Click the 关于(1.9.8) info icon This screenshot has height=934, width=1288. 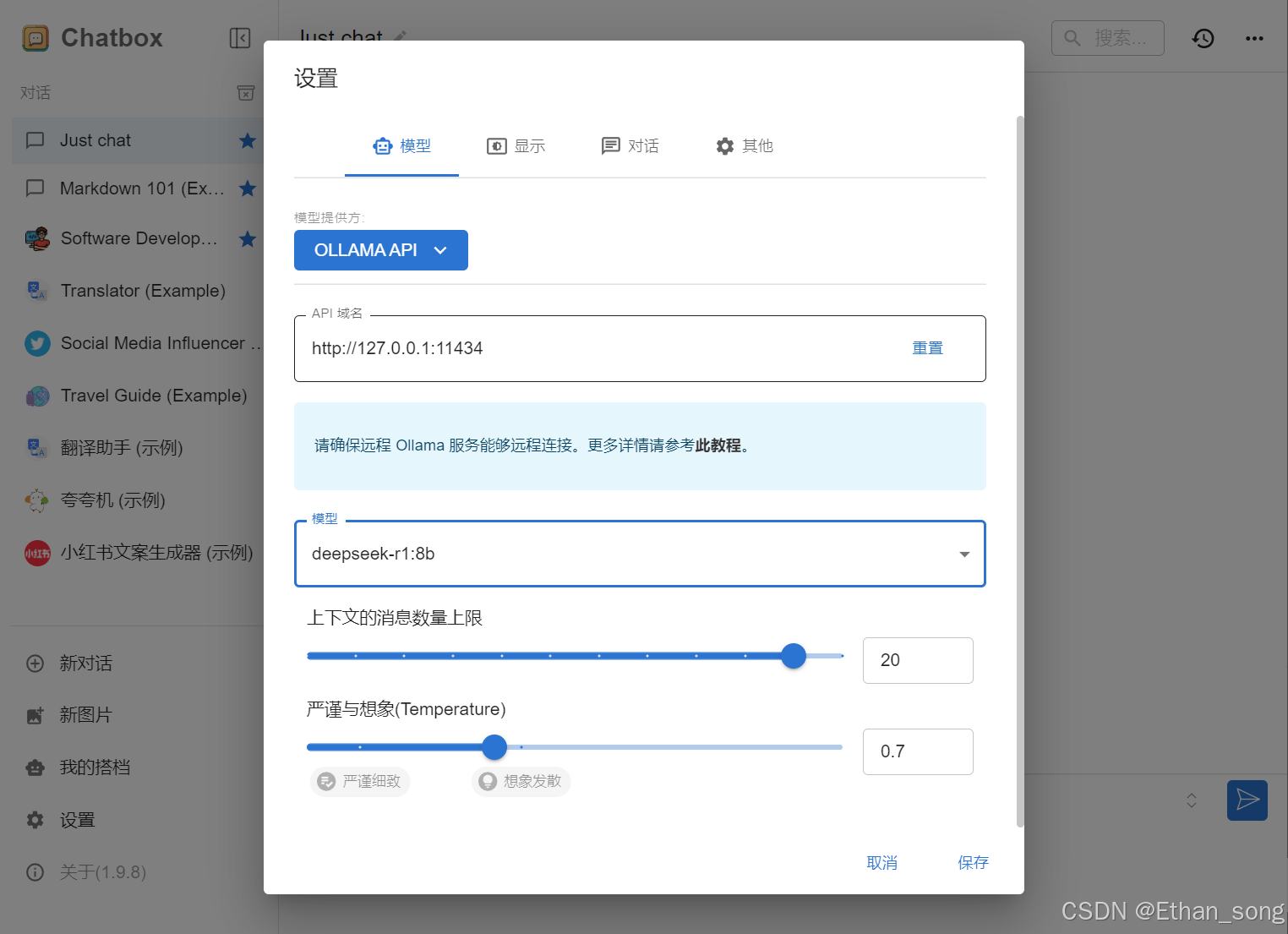(35, 872)
